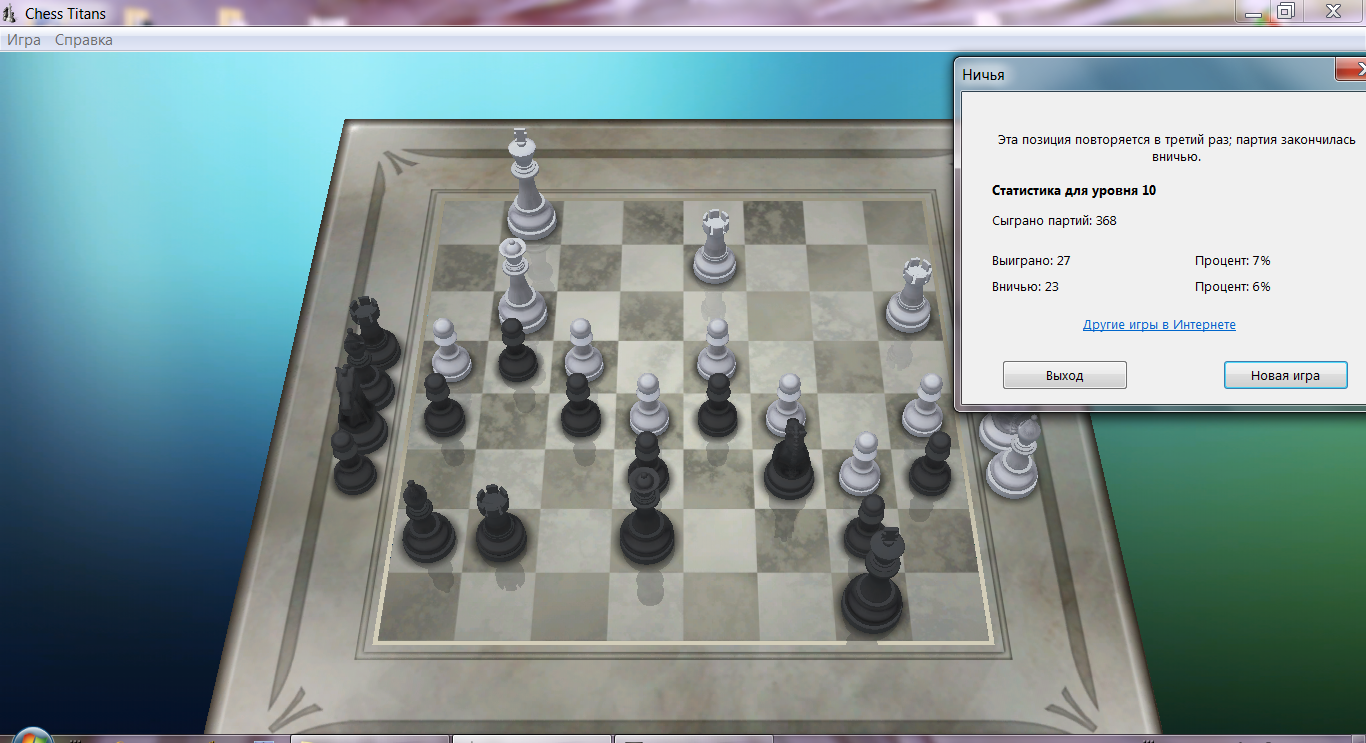
Task: Select the leftmost white pawn on the board
Action: point(451,352)
